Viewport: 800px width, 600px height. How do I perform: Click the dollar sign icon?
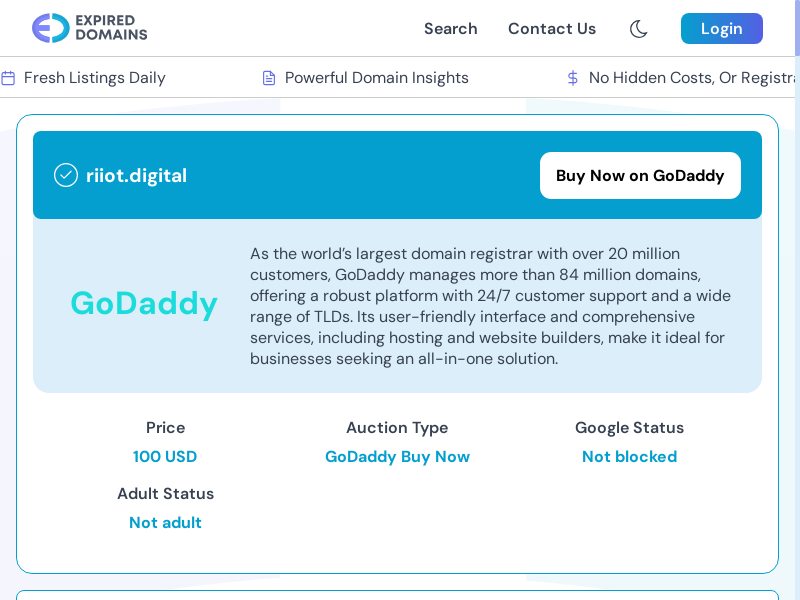(572, 78)
